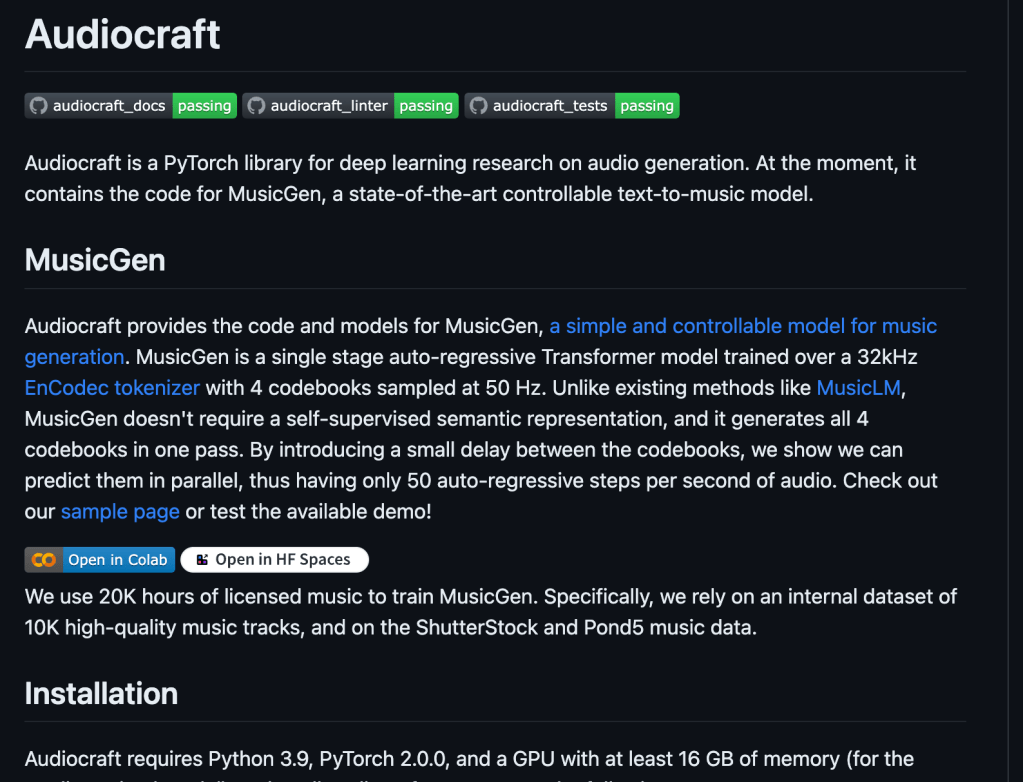This screenshot has width=1023, height=782.
Task: Click the Audiocraft main heading
Action: click(122, 35)
